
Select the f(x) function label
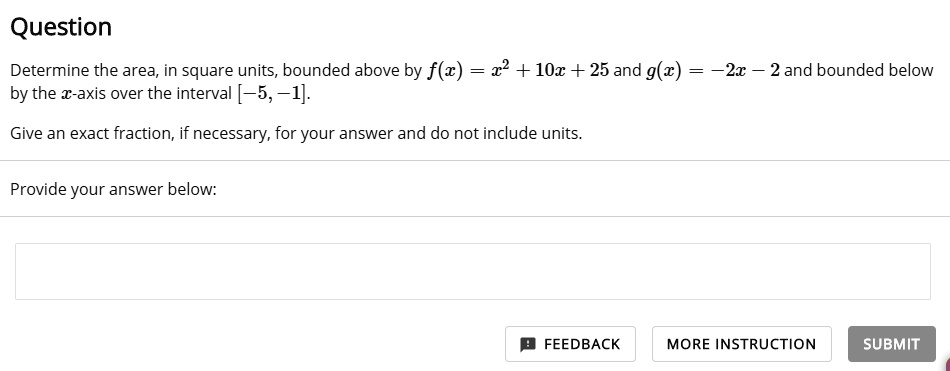(x=444, y=71)
